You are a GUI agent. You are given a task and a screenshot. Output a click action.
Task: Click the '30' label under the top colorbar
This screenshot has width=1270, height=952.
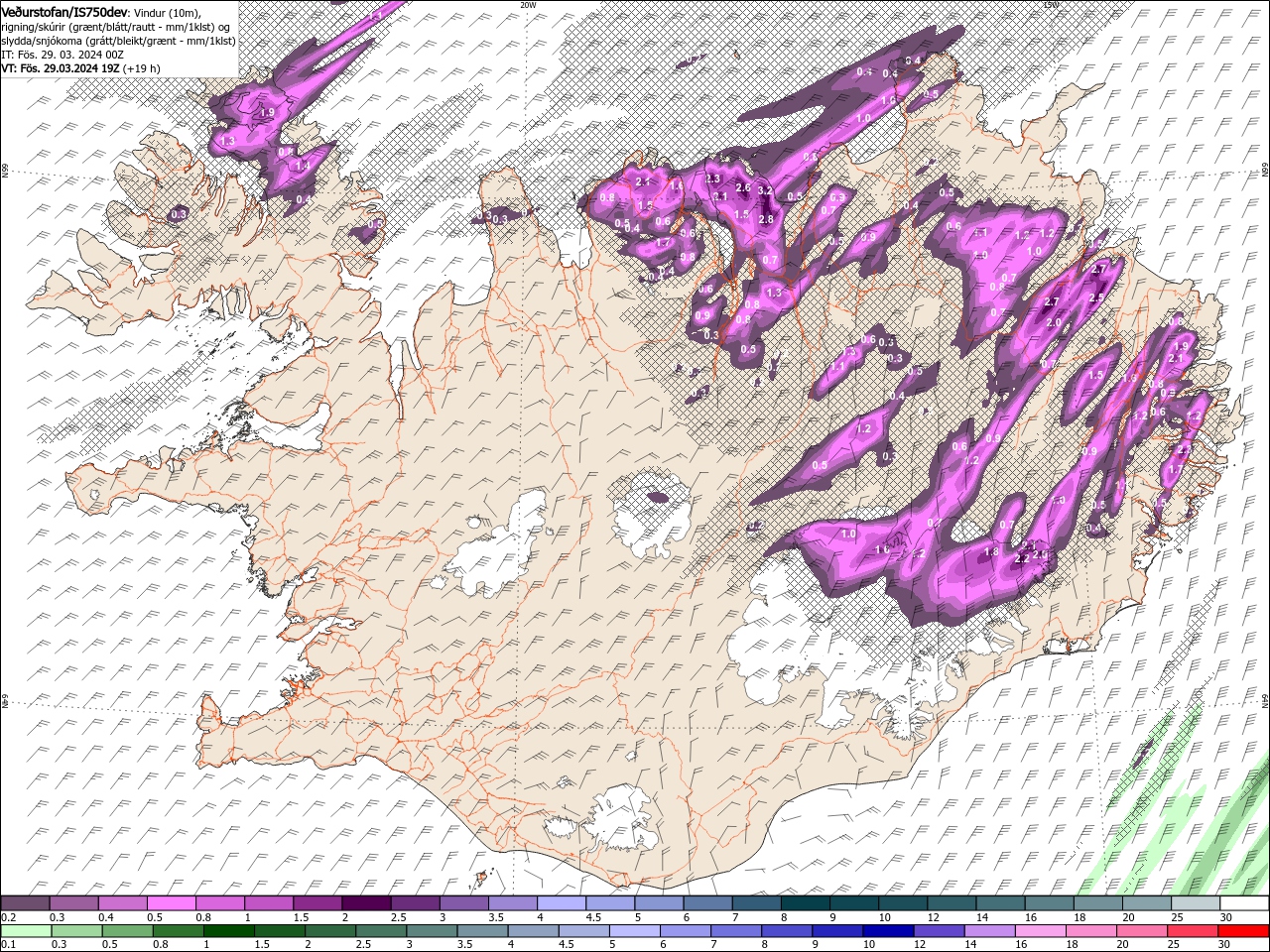click(1227, 918)
